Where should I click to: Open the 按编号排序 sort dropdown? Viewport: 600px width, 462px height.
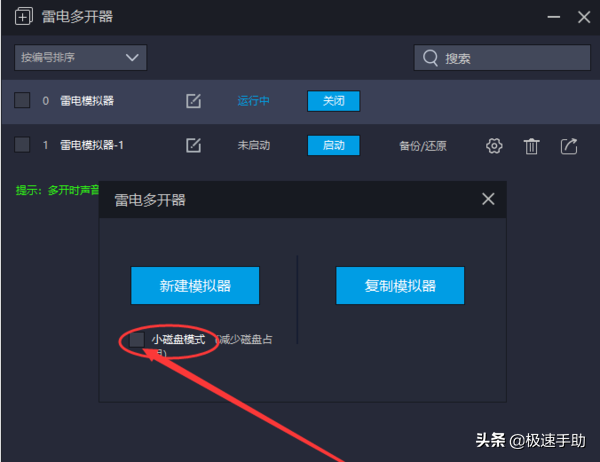click(80, 57)
